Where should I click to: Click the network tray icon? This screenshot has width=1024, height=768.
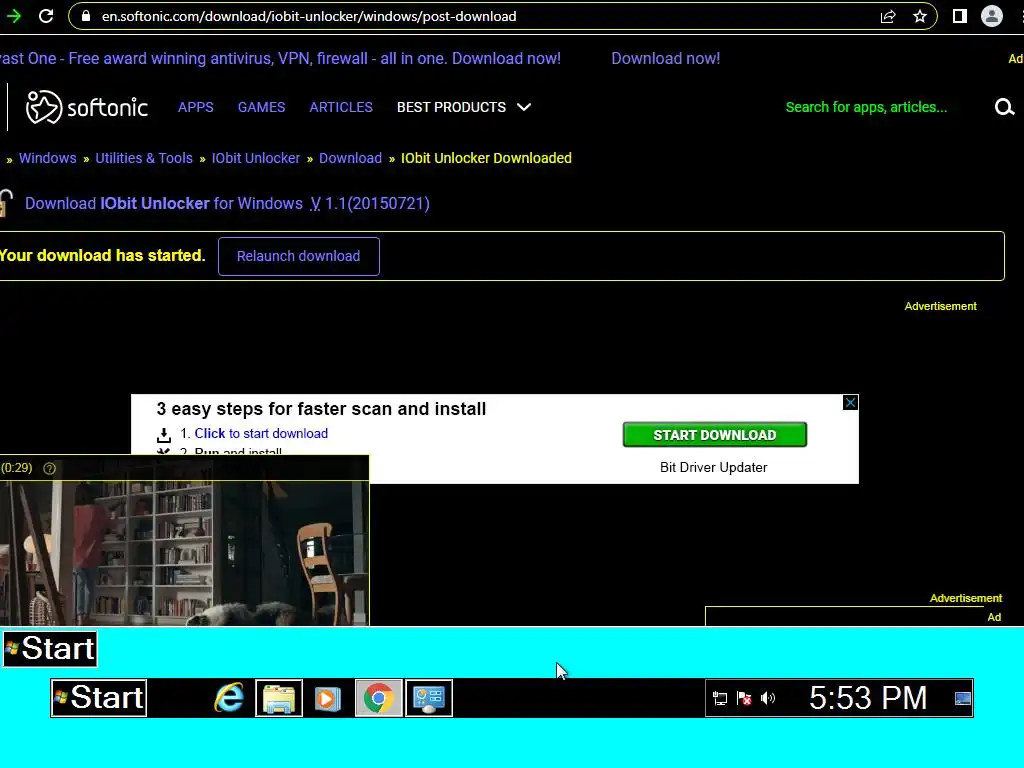coord(720,698)
